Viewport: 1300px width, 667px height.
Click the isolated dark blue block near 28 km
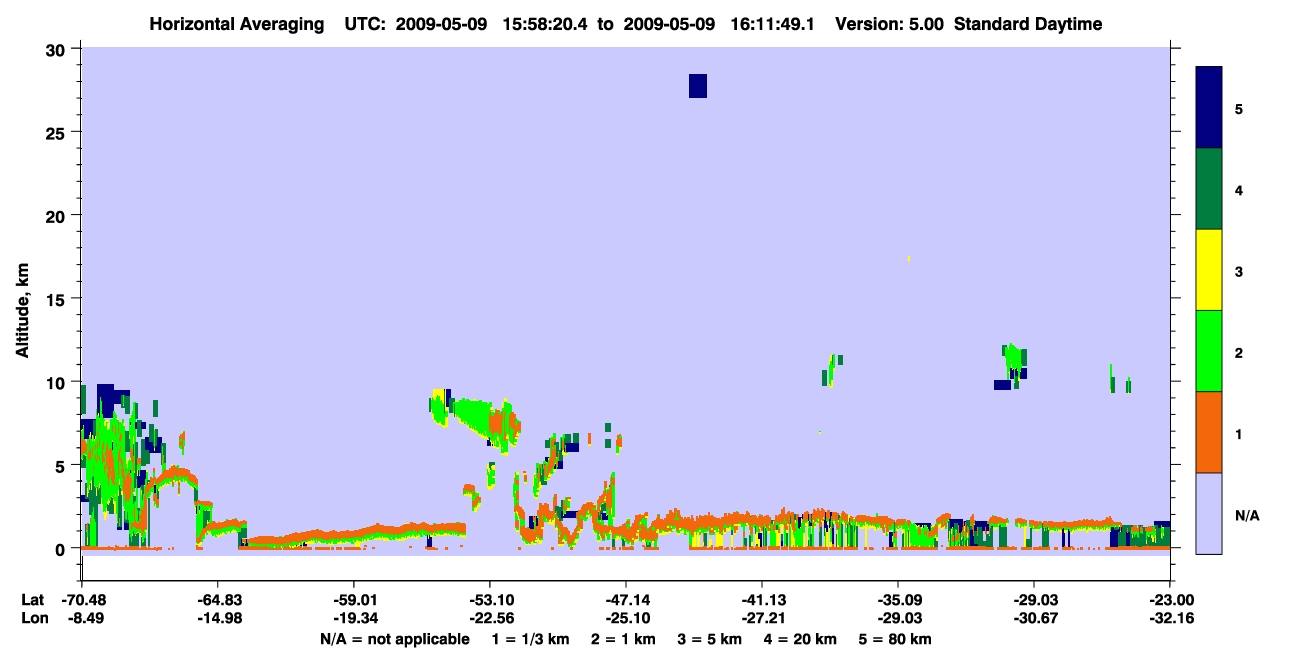coord(698,86)
